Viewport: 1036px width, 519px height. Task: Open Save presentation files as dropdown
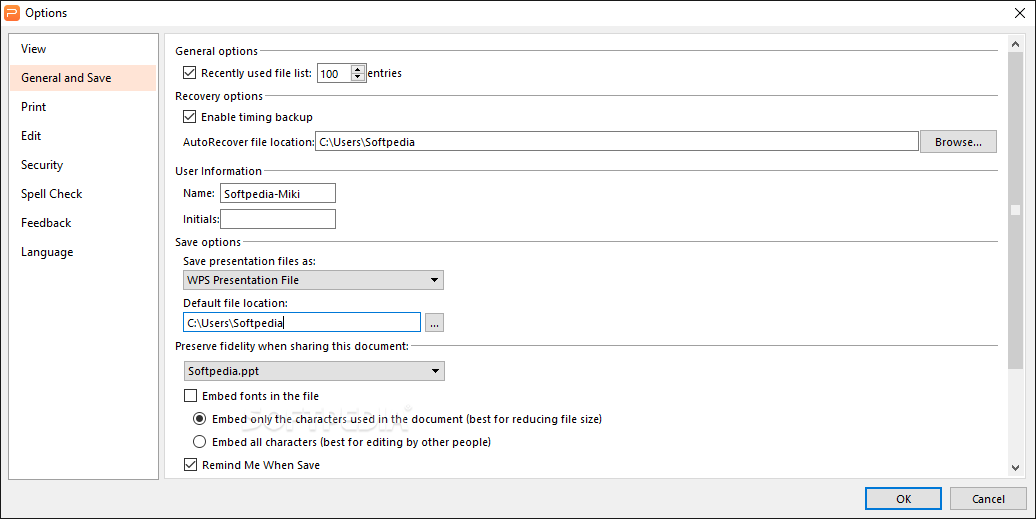click(x=313, y=280)
